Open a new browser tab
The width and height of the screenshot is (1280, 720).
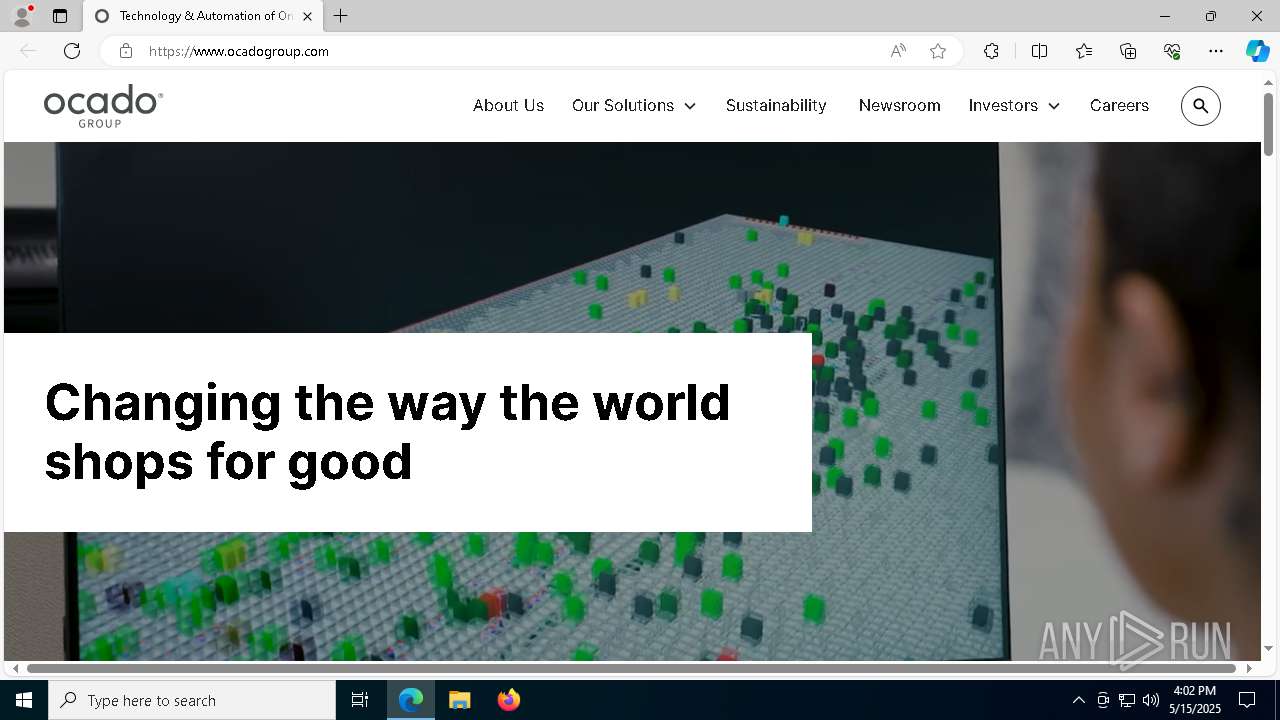(x=341, y=16)
